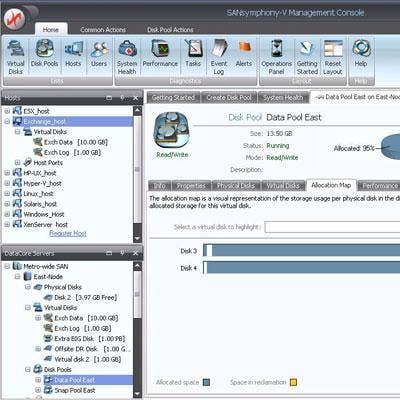Expand the Host Ports node
The image size is (400, 400).
pos(17,163)
